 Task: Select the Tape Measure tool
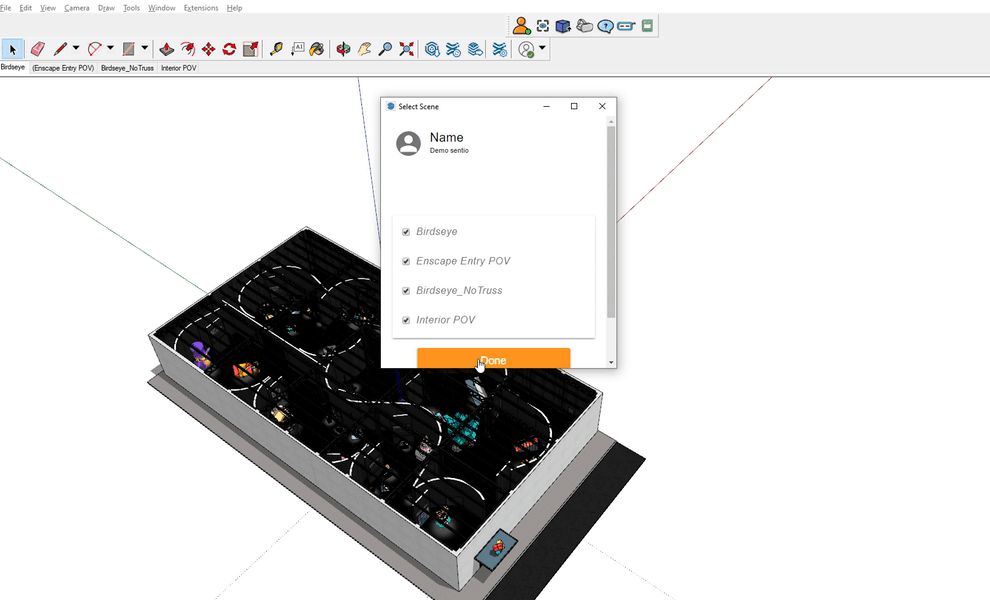[x=276, y=49]
